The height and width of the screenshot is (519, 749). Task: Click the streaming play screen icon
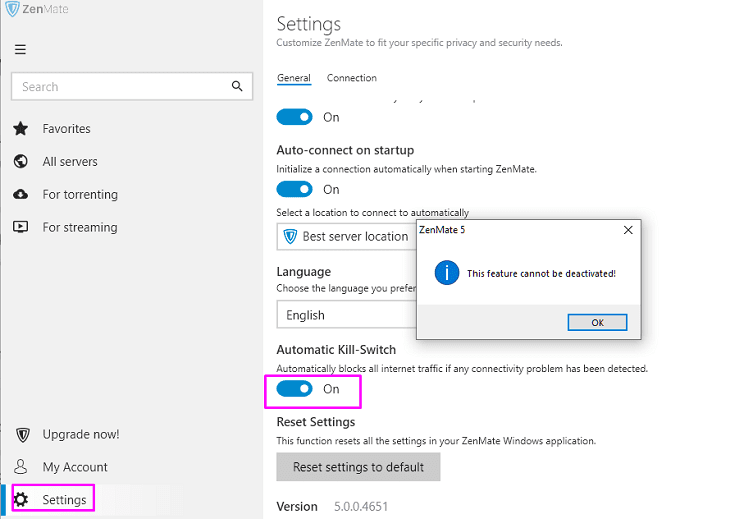click(x=21, y=227)
